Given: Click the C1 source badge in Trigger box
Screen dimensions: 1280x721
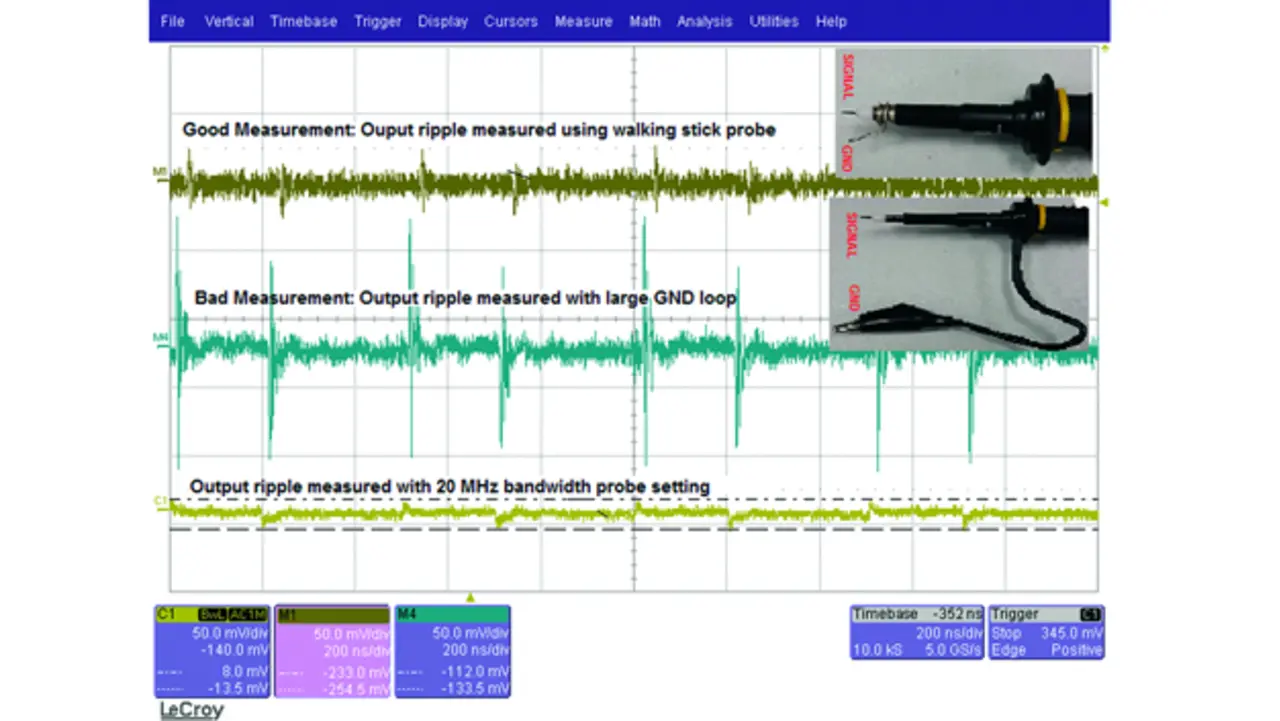Looking at the screenshot, I should pyautogui.click(x=1091, y=614).
